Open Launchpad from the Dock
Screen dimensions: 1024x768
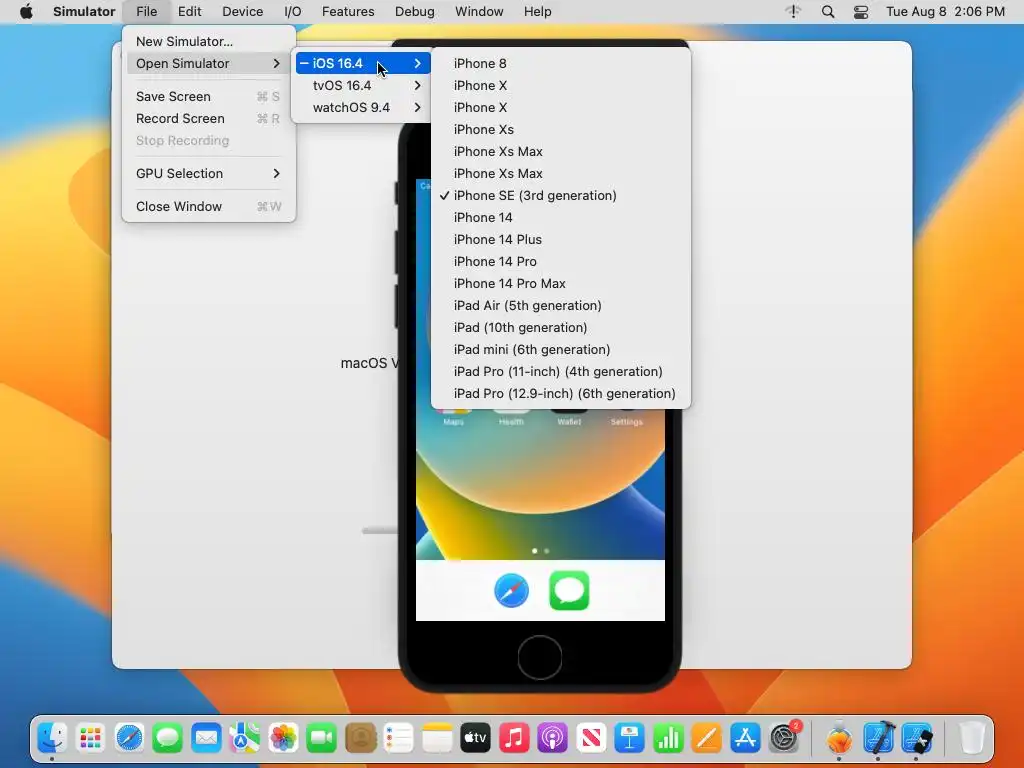click(90, 738)
